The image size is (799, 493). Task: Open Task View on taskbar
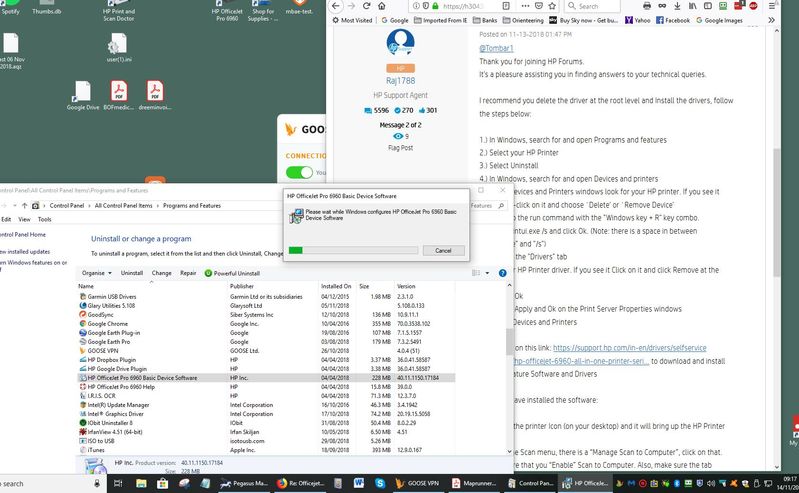click(x=118, y=483)
